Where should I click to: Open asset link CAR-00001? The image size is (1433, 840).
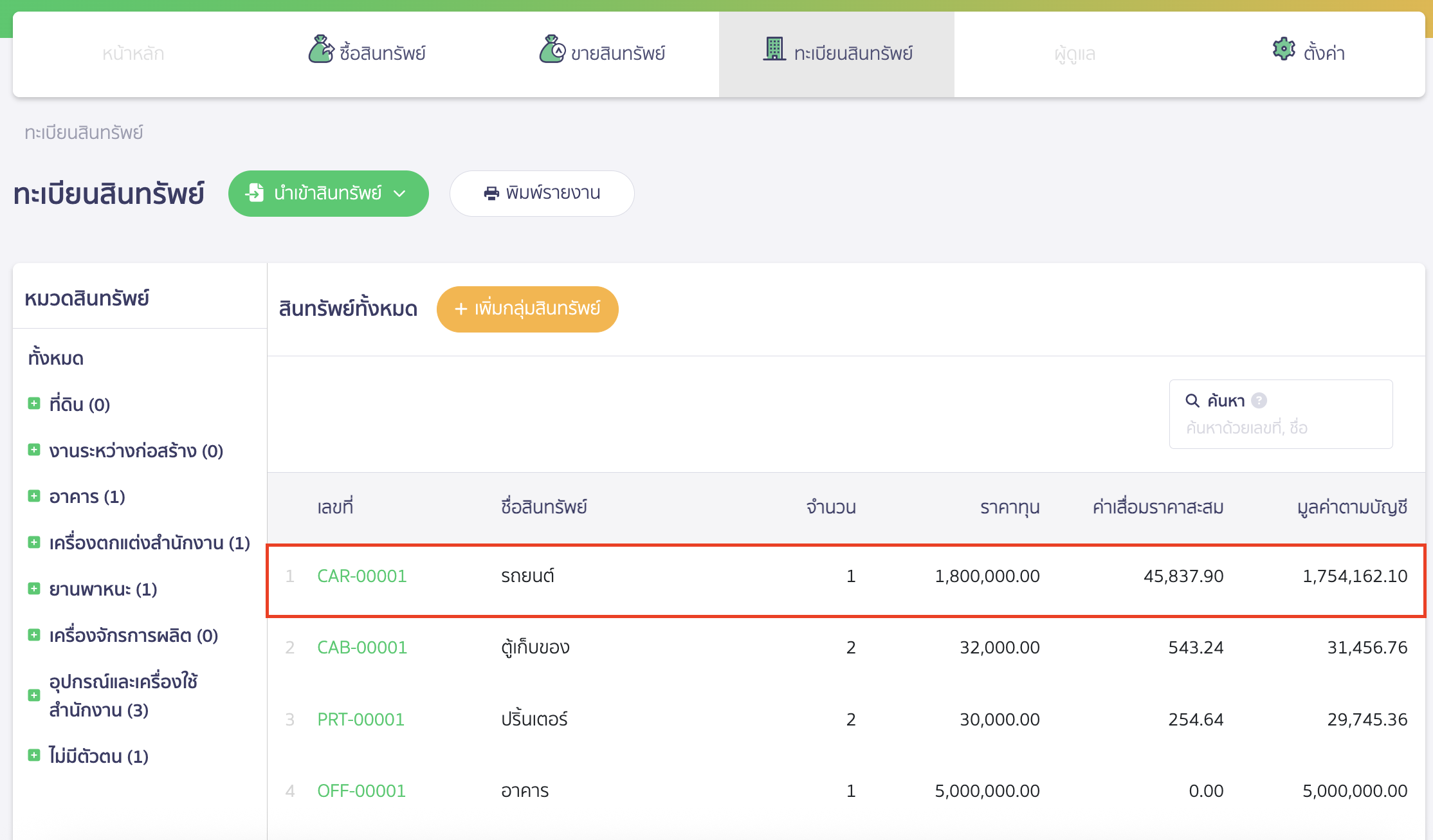point(361,576)
